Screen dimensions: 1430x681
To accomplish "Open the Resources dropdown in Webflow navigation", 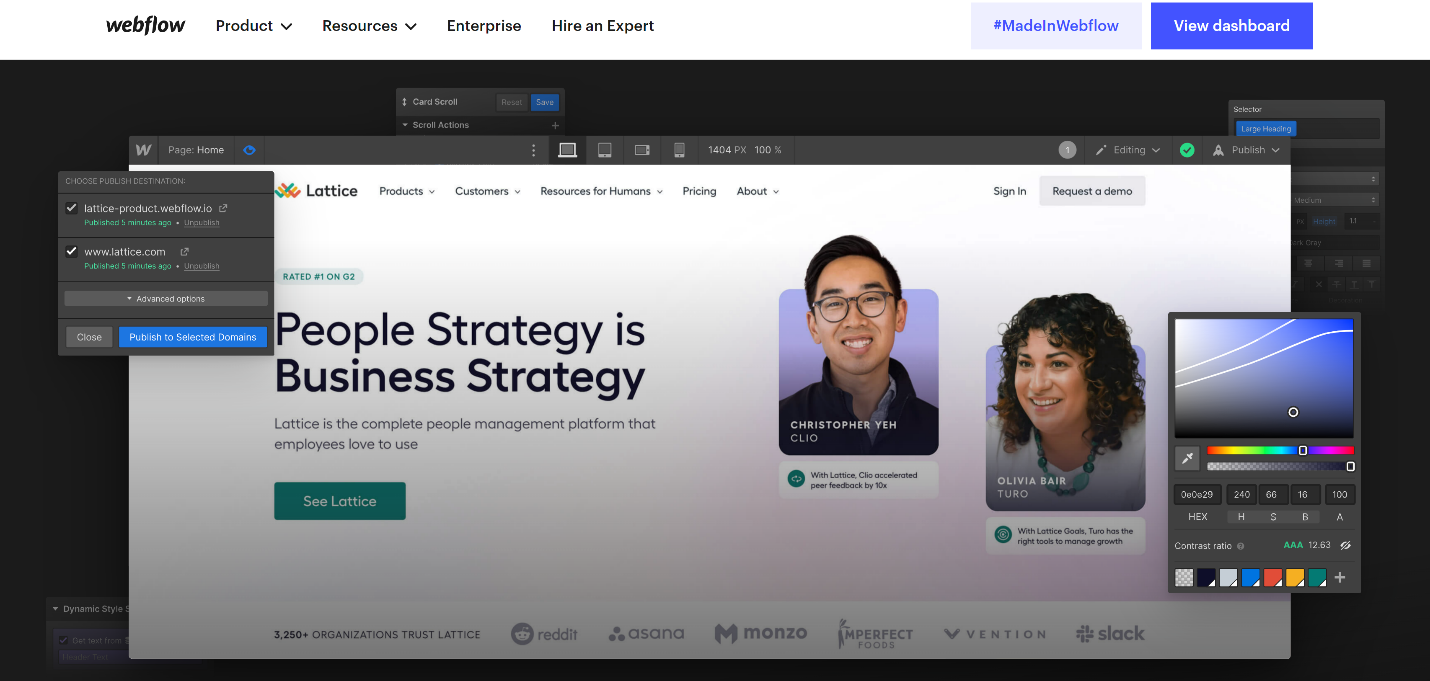I will point(369,26).
